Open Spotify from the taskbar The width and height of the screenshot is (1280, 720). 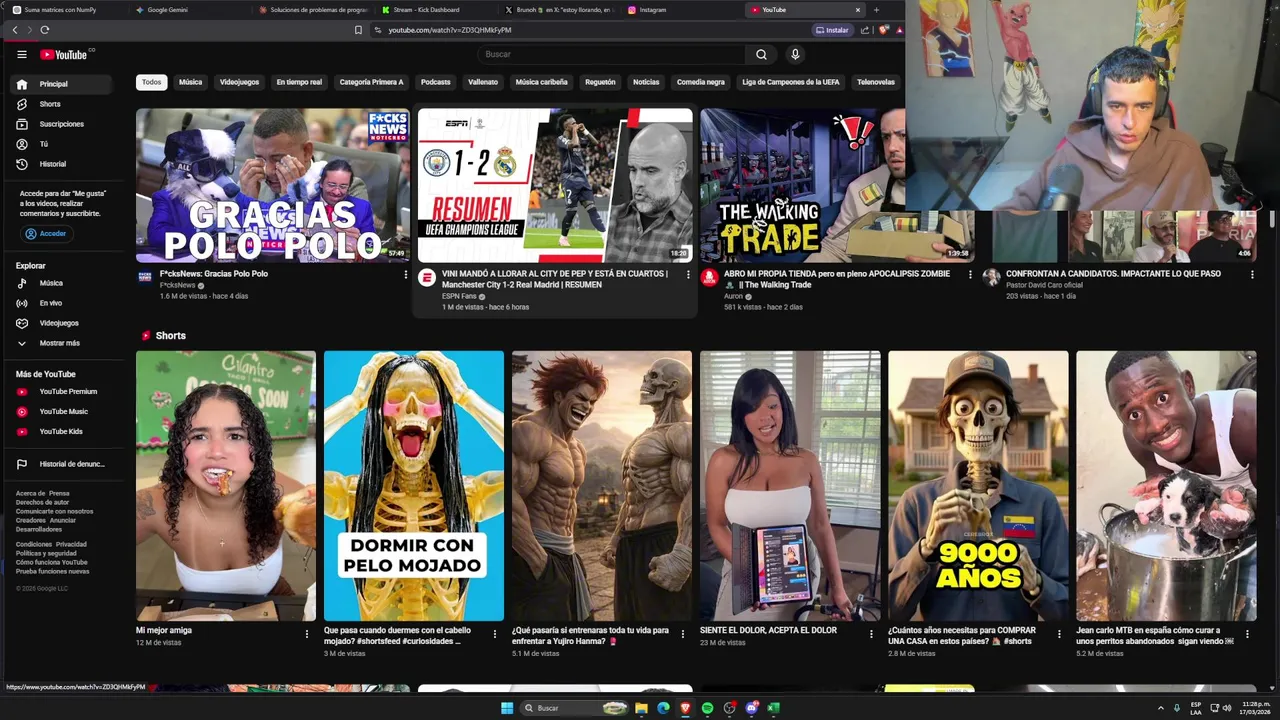(x=707, y=708)
